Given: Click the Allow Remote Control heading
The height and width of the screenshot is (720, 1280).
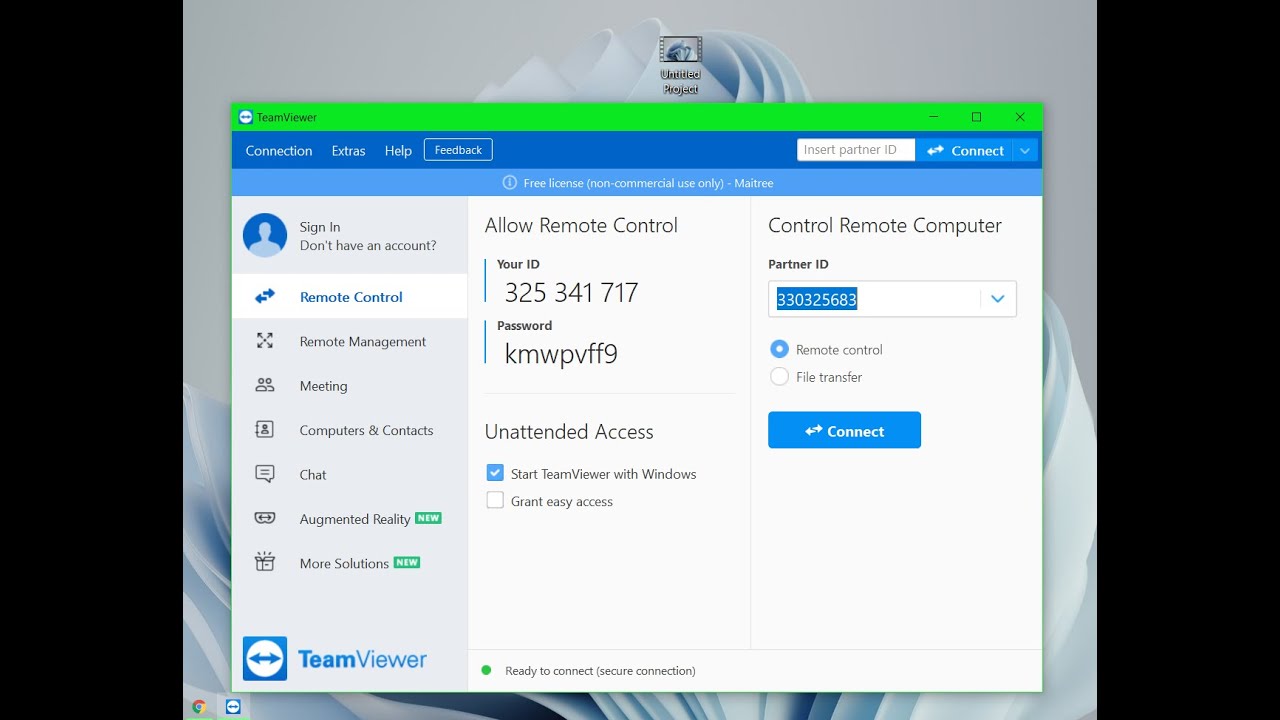Looking at the screenshot, I should pyautogui.click(x=581, y=226).
